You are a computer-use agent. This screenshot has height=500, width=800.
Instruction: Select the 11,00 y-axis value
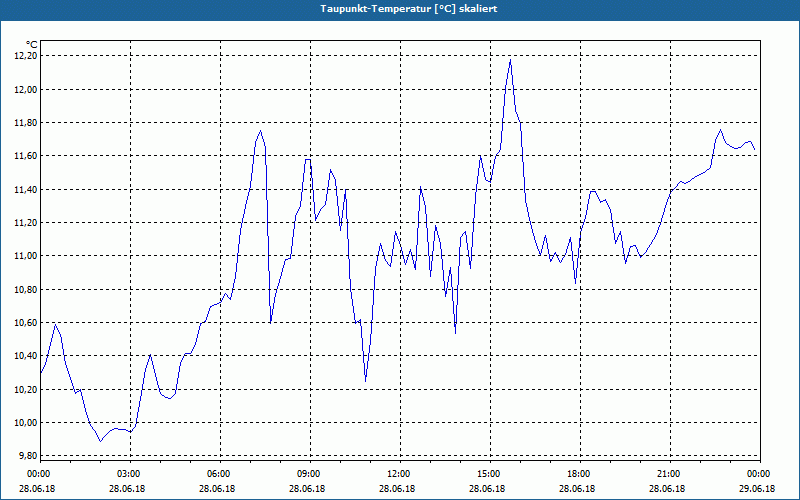(x=27, y=256)
